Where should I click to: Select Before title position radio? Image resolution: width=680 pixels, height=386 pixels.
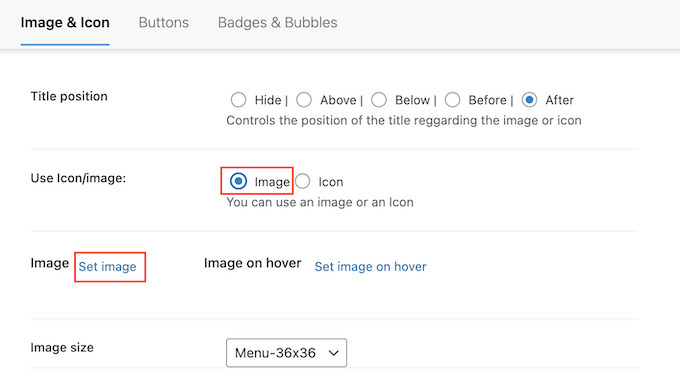452,100
